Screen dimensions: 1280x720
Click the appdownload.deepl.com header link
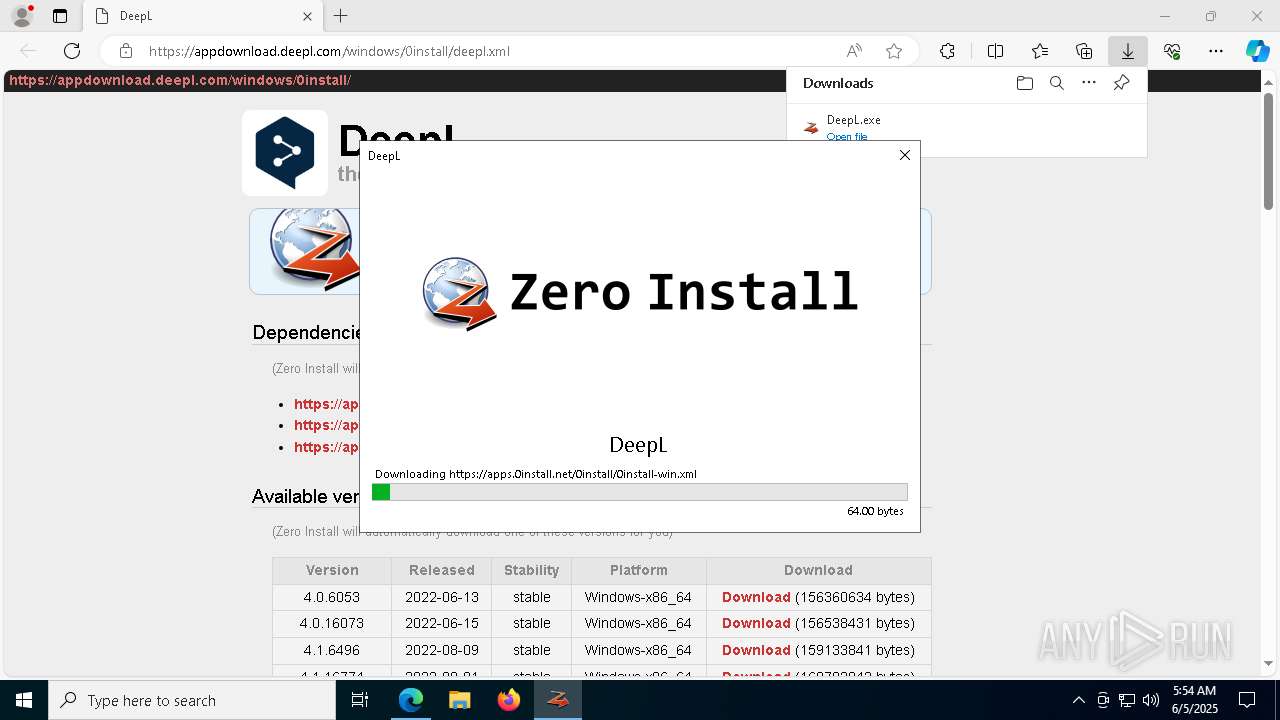(x=180, y=80)
